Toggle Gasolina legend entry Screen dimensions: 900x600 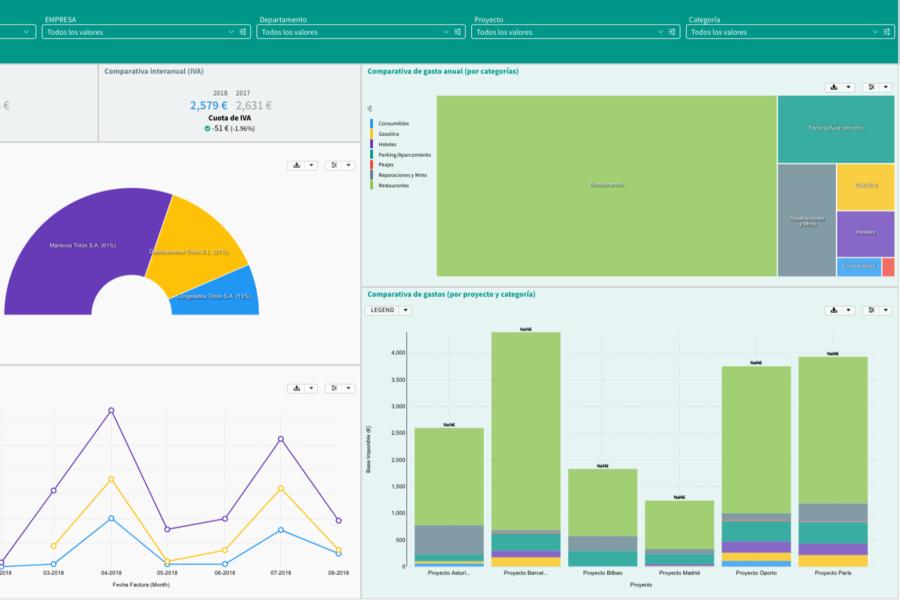[385, 134]
